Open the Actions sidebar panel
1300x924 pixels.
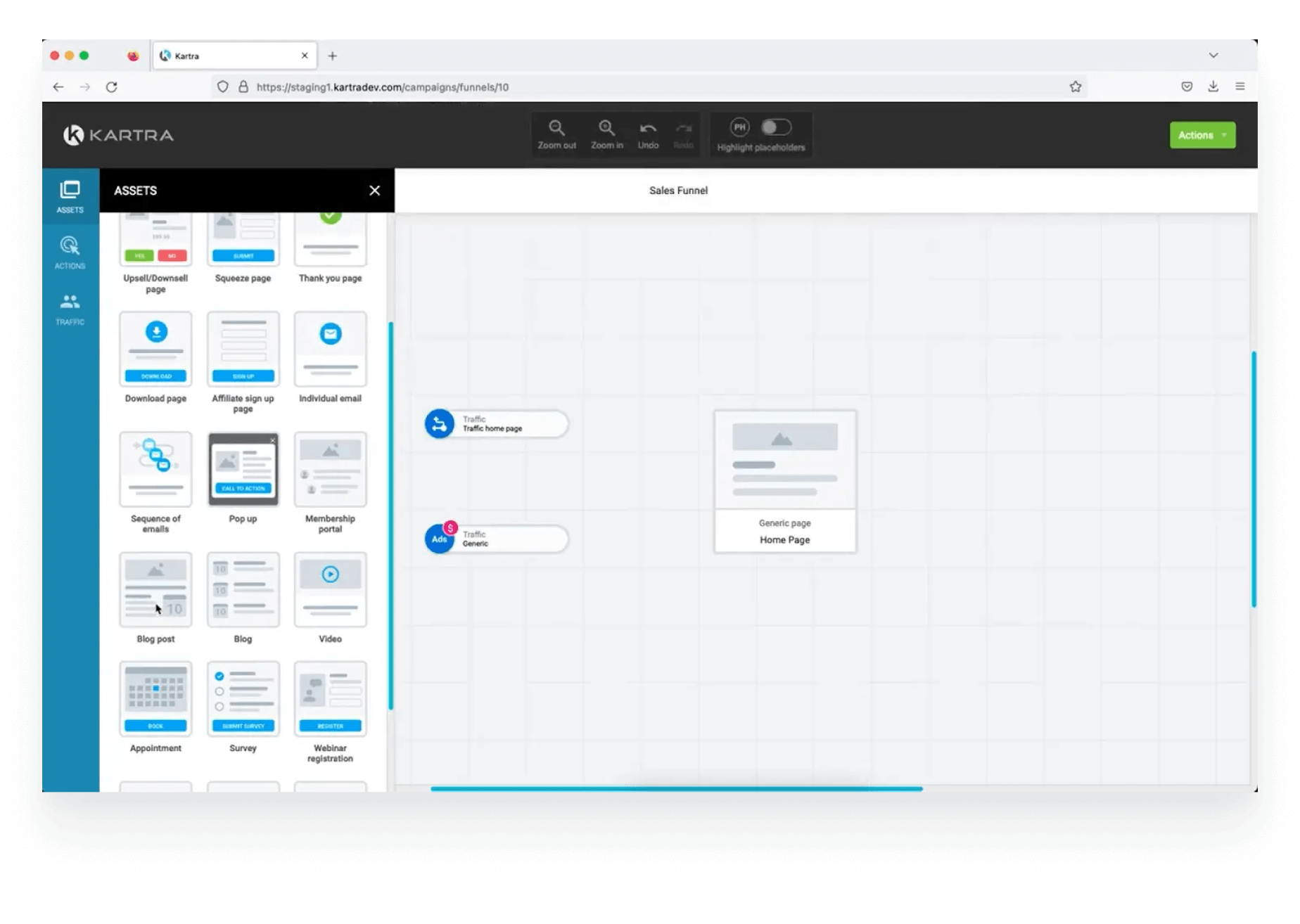tap(70, 252)
